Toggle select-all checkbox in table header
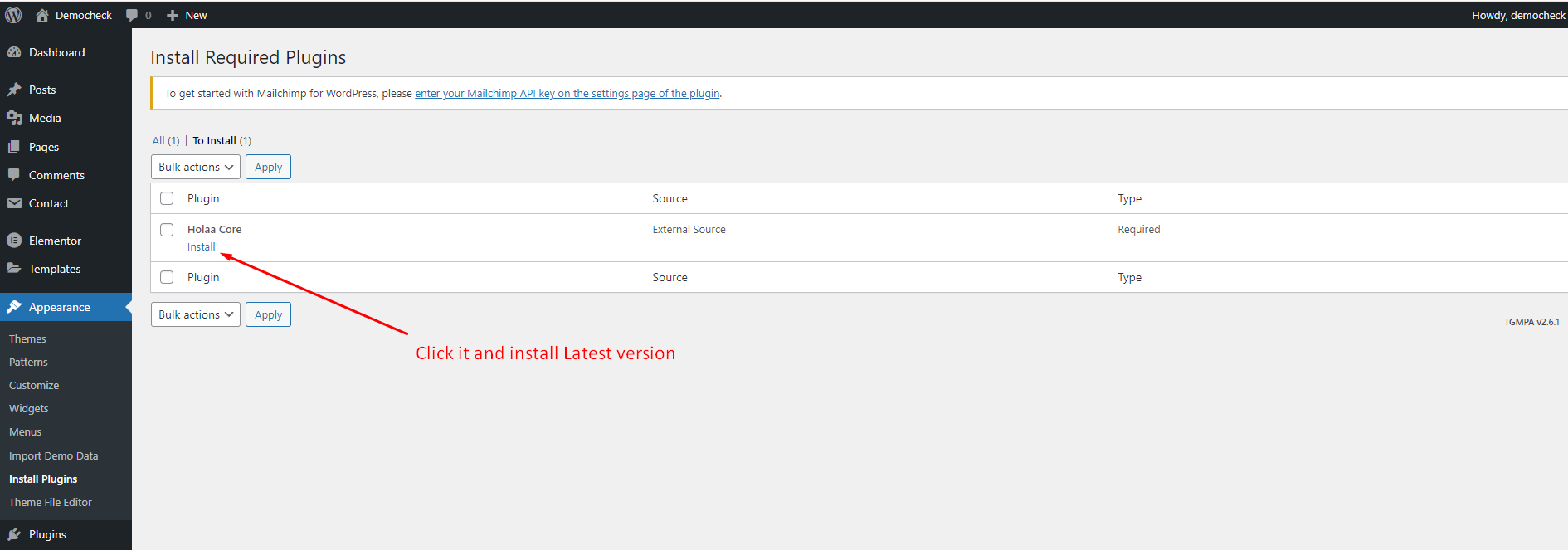This screenshot has width=1568, height=550. click(x=167, y=198)
